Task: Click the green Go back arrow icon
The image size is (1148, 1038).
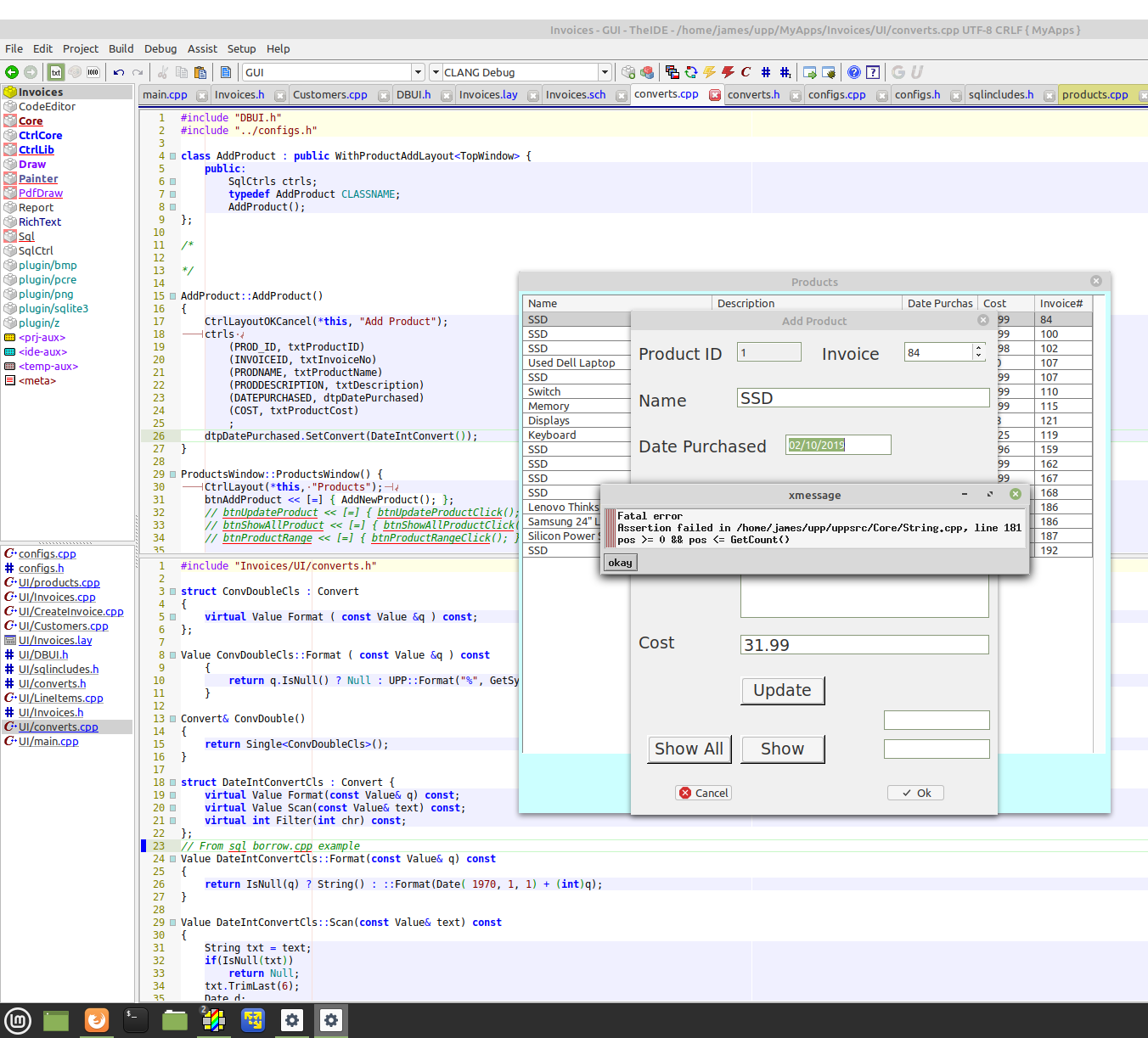Action: point(12,72)
